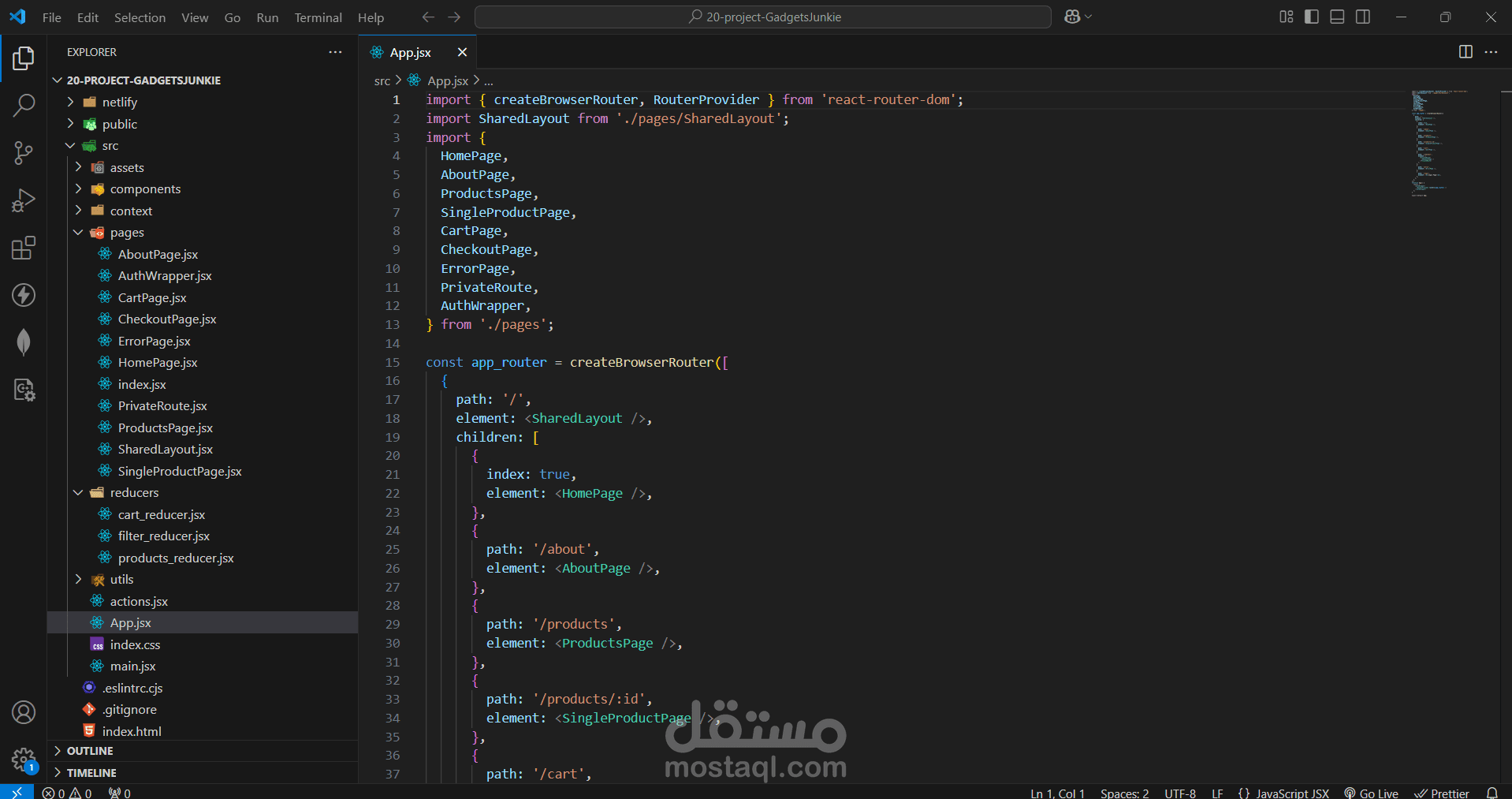Select the Source Control icon
1512x799 pixels.
pyautogui.click(x=24, y=152)
